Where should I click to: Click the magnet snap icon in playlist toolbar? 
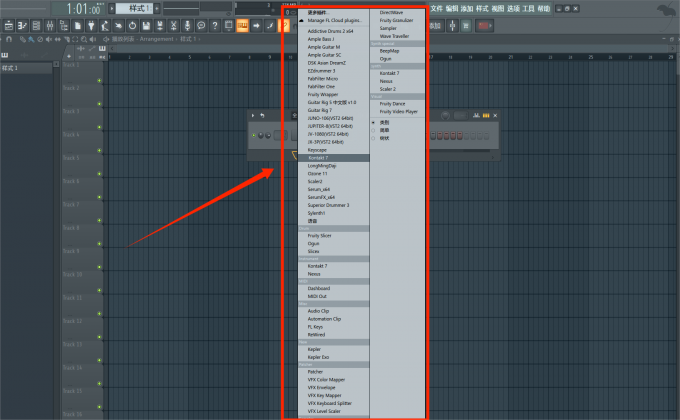9,39
